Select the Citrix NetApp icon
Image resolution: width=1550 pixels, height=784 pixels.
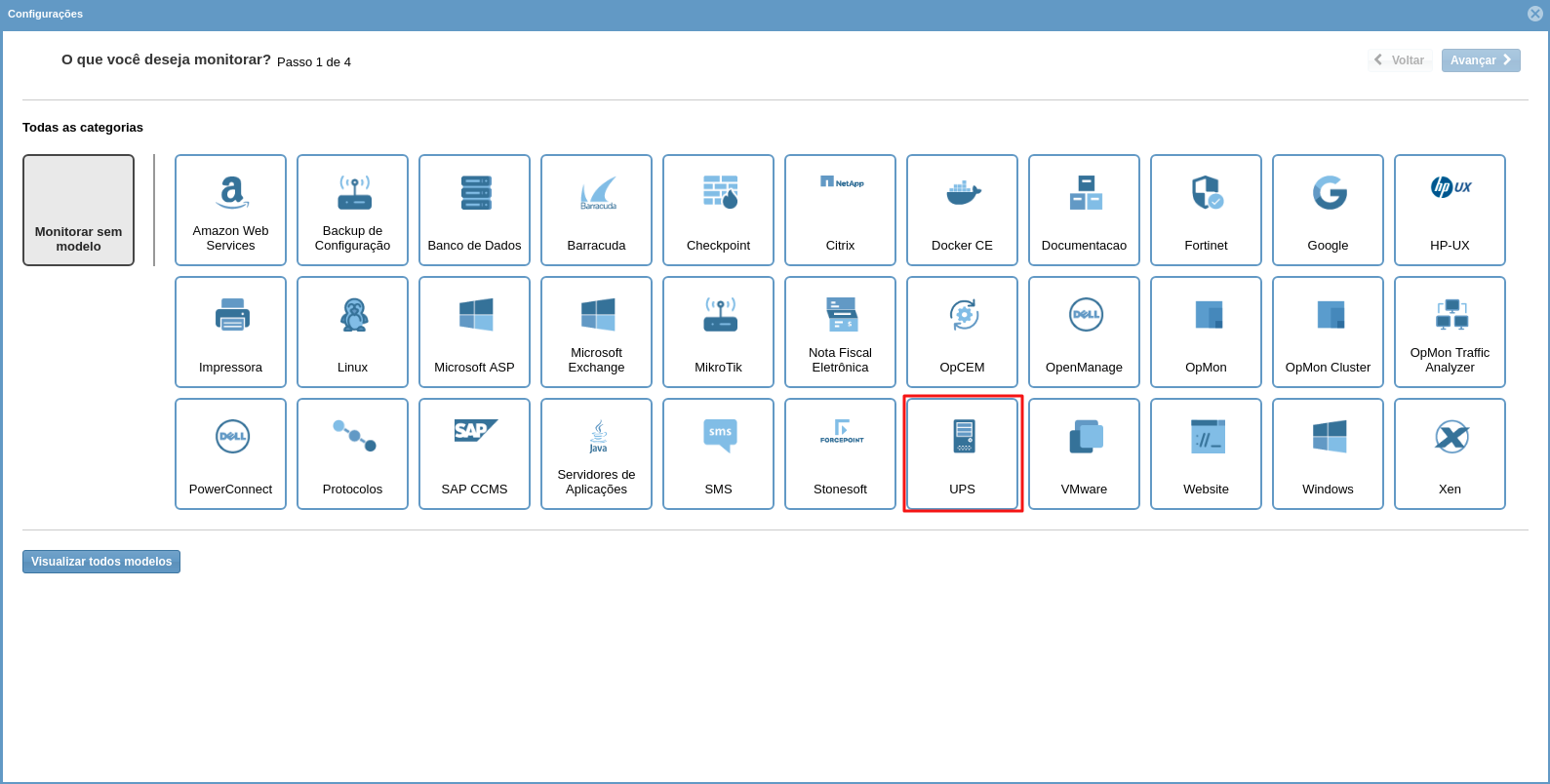(842, 182)
